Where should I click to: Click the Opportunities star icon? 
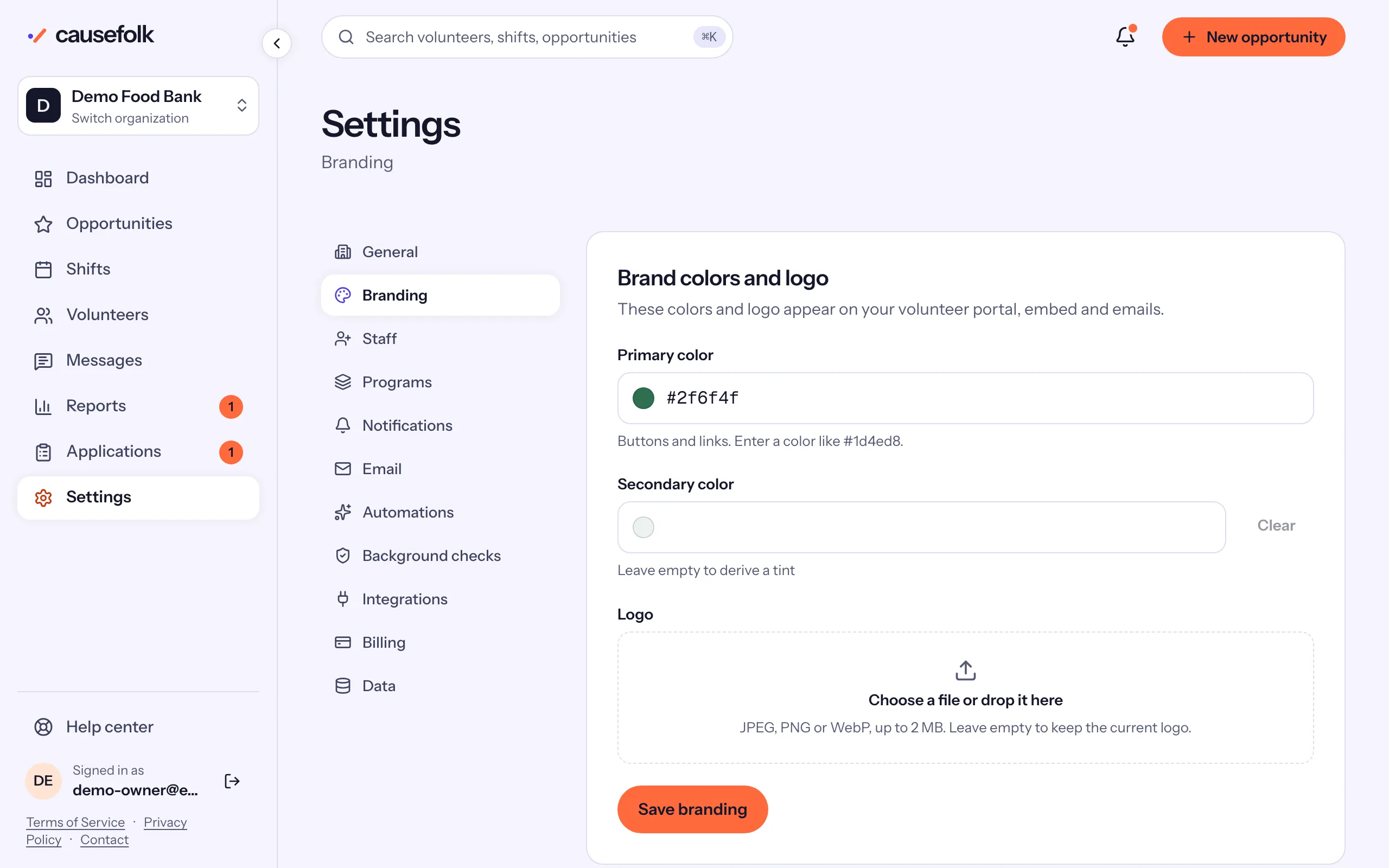(x=43, y=224)
